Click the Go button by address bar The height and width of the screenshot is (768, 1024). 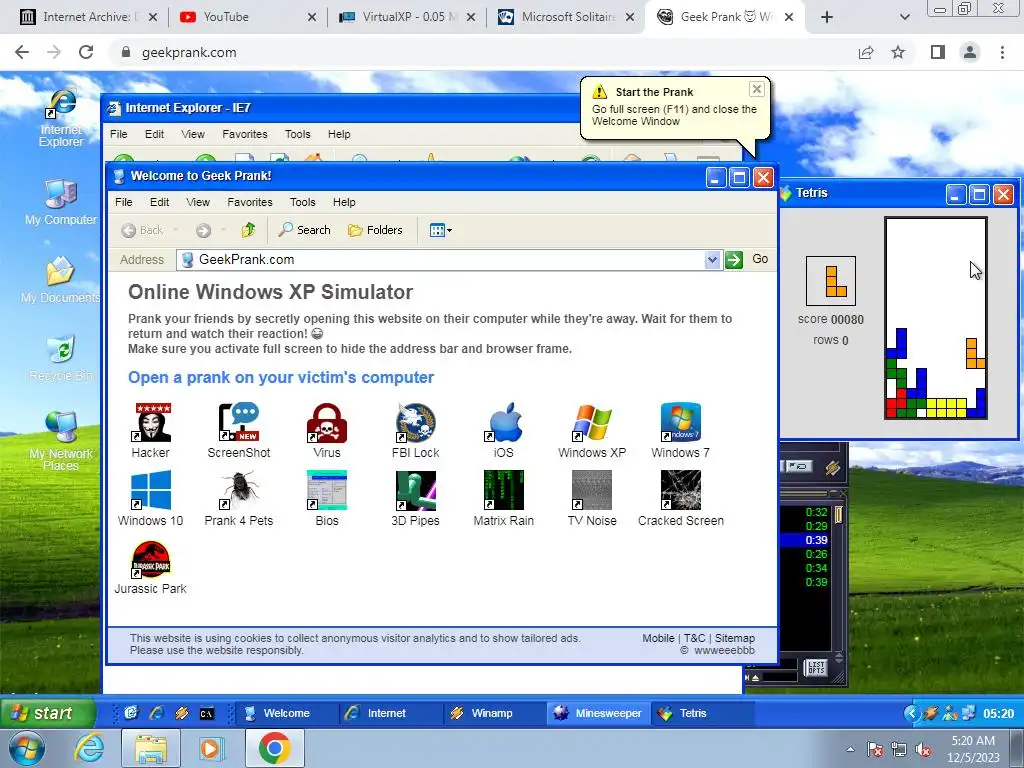[x=760, y=259]
